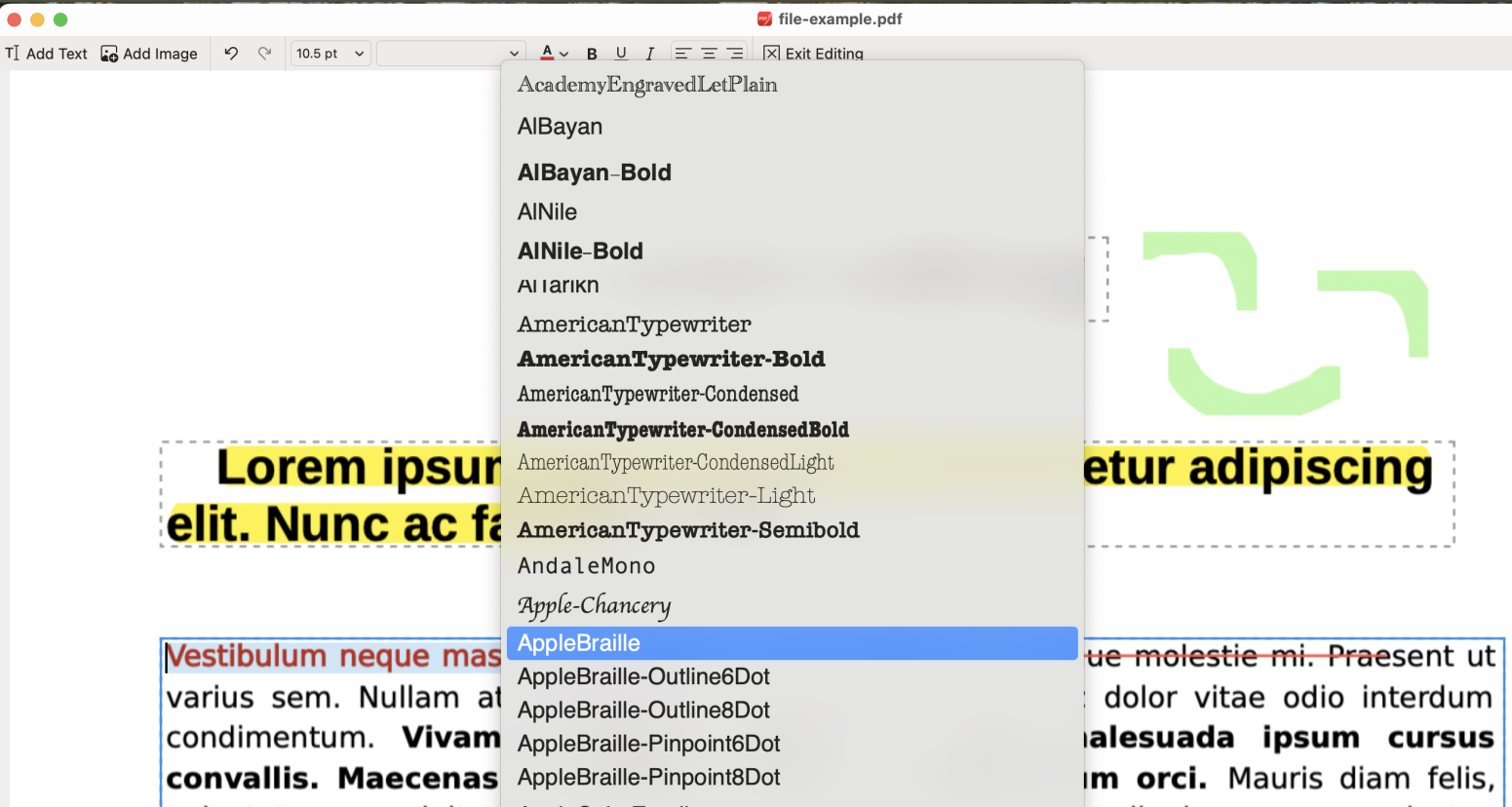This screenshot has height=807, width=1512.
Task: Select the AppleBraille font
Action: click(579, 643)
